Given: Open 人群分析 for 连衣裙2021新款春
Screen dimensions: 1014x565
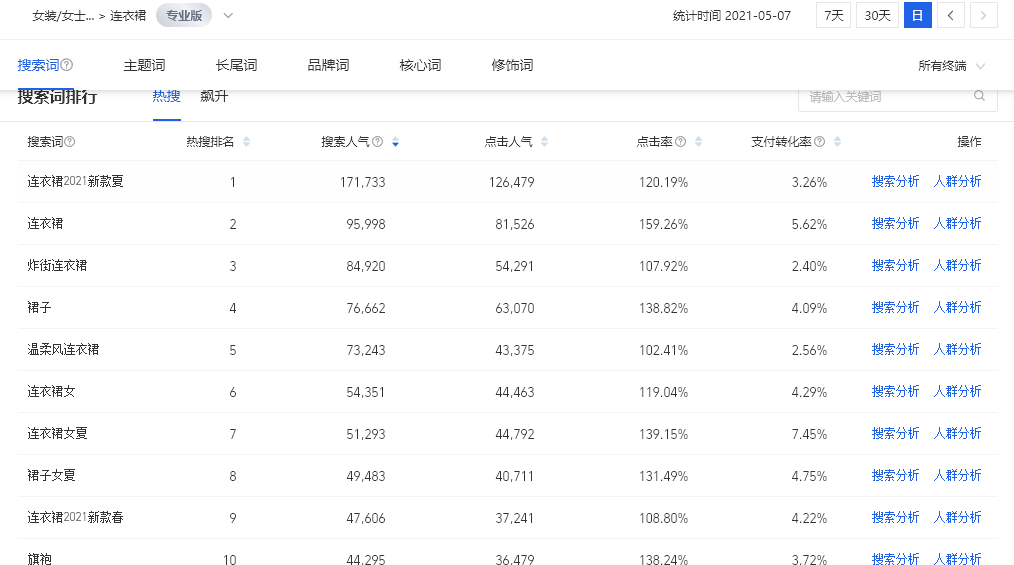Looking at the screenshot, I should point(958,518).
